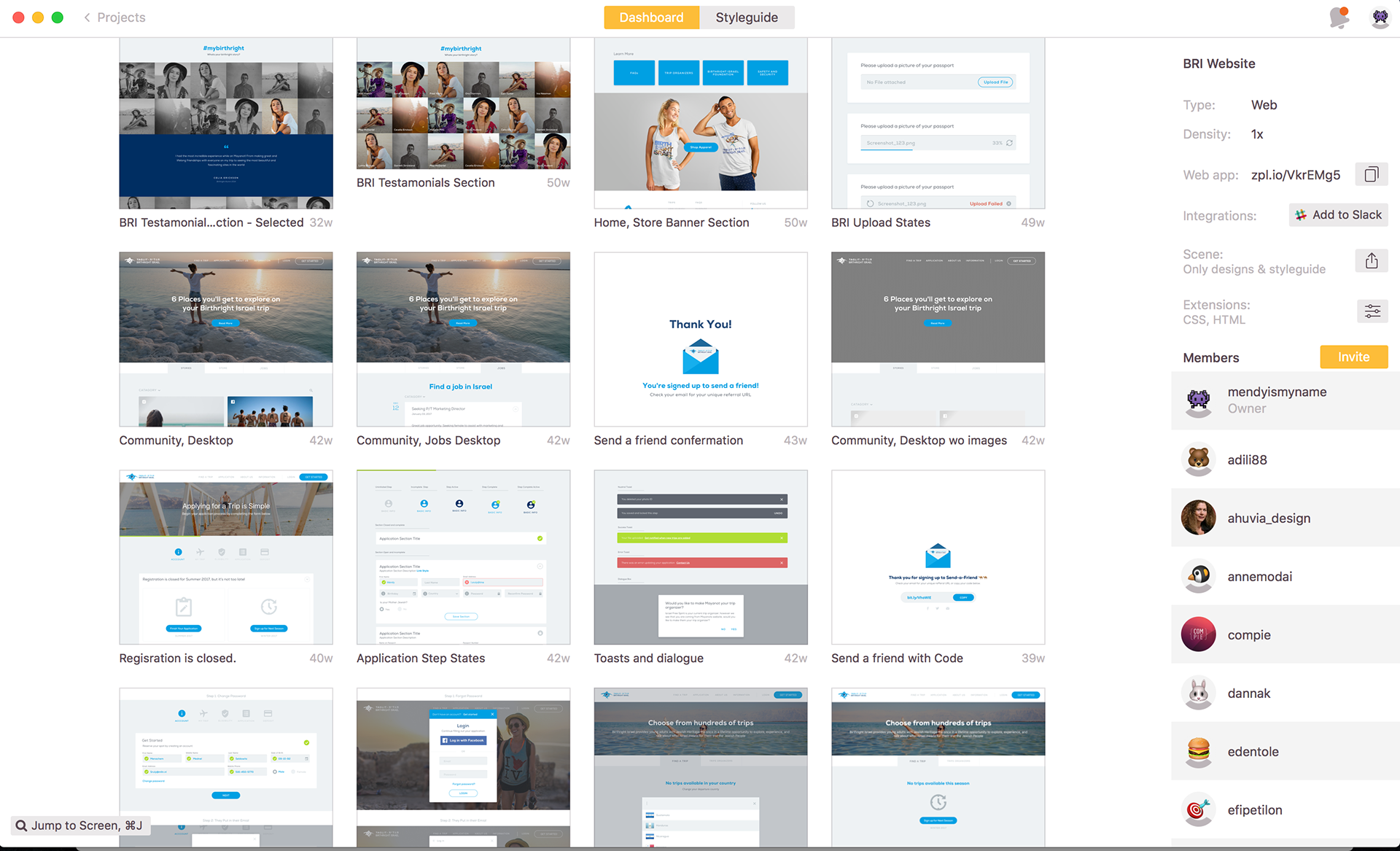Click efipetilon target avatar
The height and width of the screenshot is (851, 1400).
(1198, 809)
